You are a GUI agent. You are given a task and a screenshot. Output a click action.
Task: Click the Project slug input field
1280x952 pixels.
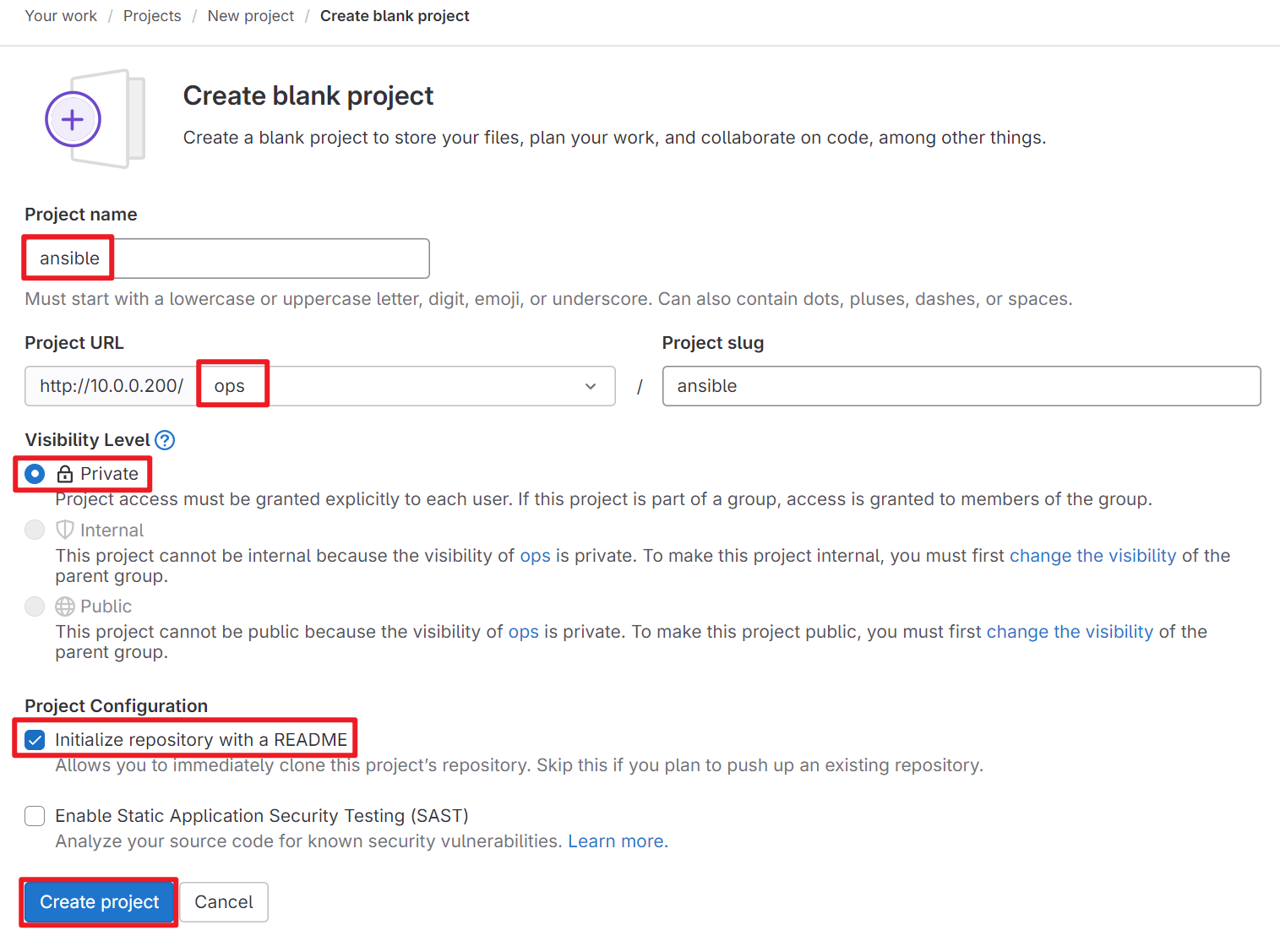click(x=961, y=386)
